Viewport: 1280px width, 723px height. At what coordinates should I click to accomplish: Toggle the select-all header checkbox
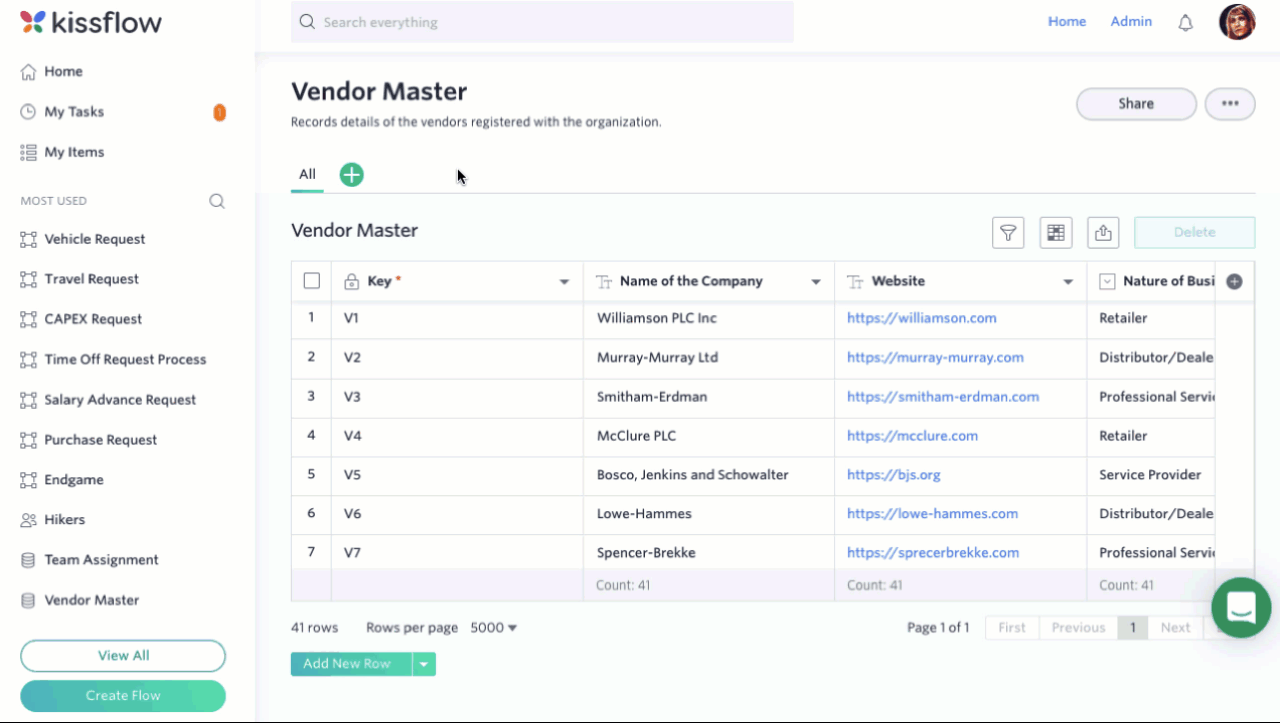pyautogui.click(x=312, y=281)
